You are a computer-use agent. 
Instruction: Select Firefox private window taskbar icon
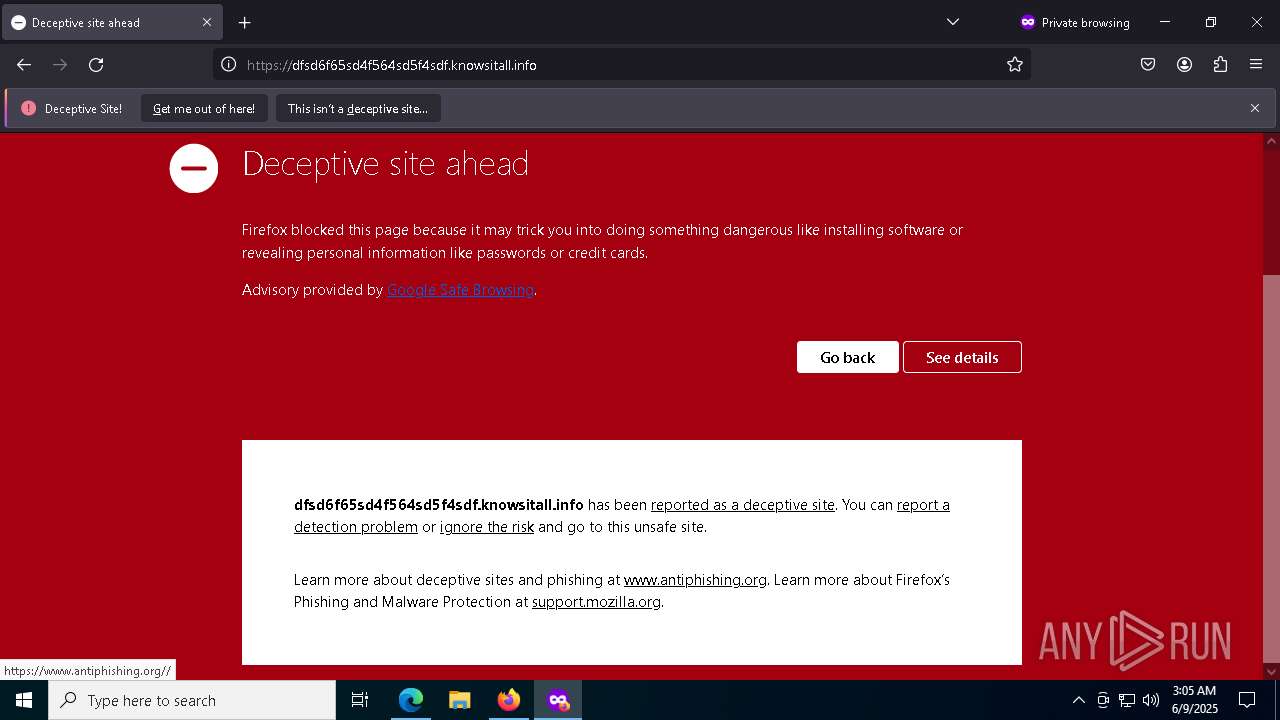coord(558,700)
